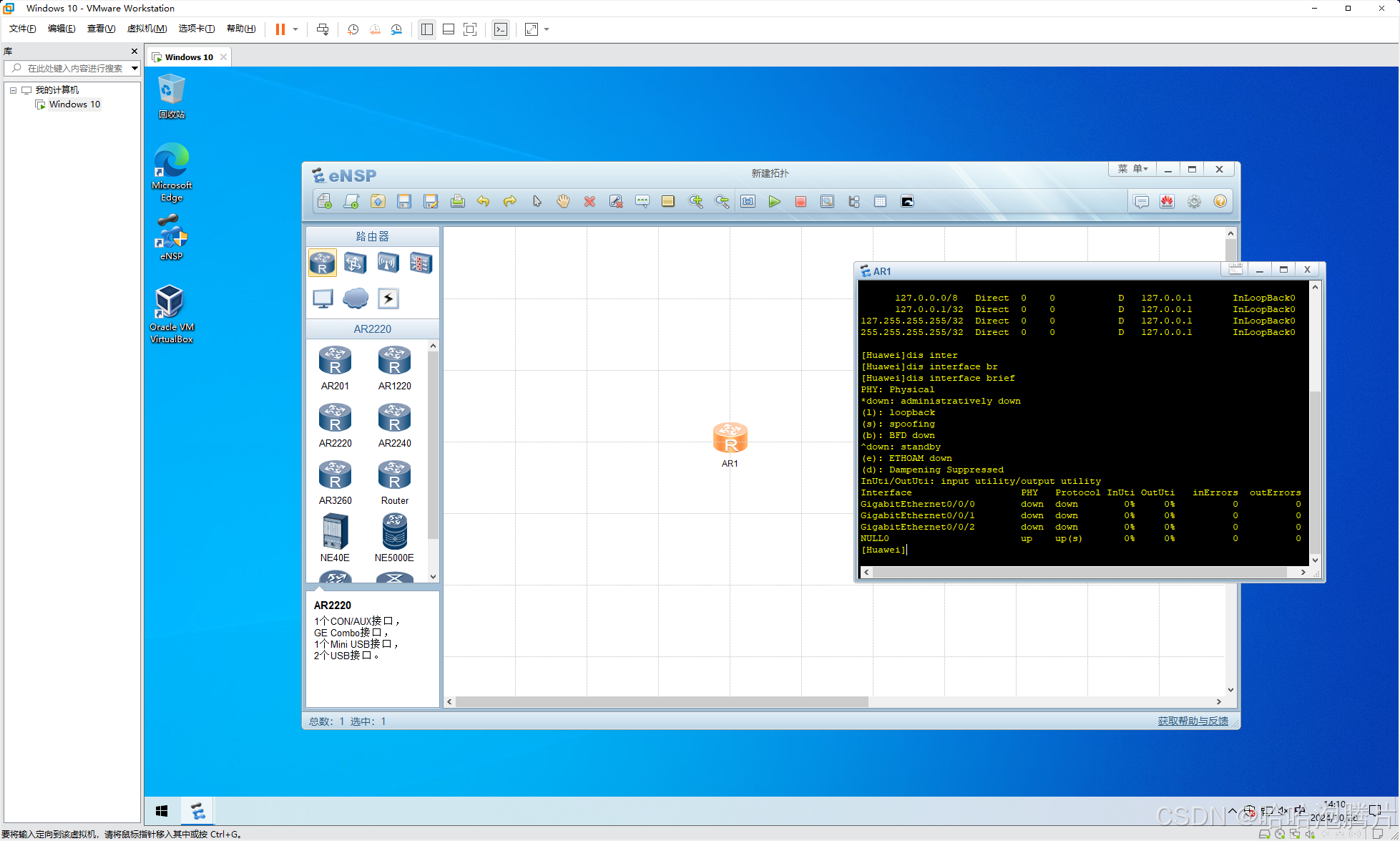Select the hand pan tool in eNSP

pyautogui.click(x=563, y=202)
